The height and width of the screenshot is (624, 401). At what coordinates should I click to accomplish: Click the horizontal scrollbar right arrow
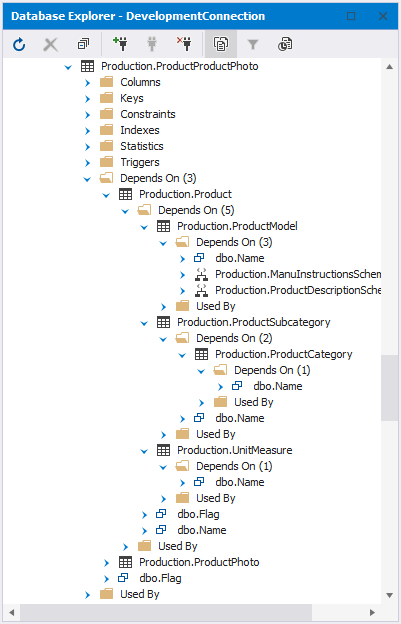pos(372,612)
